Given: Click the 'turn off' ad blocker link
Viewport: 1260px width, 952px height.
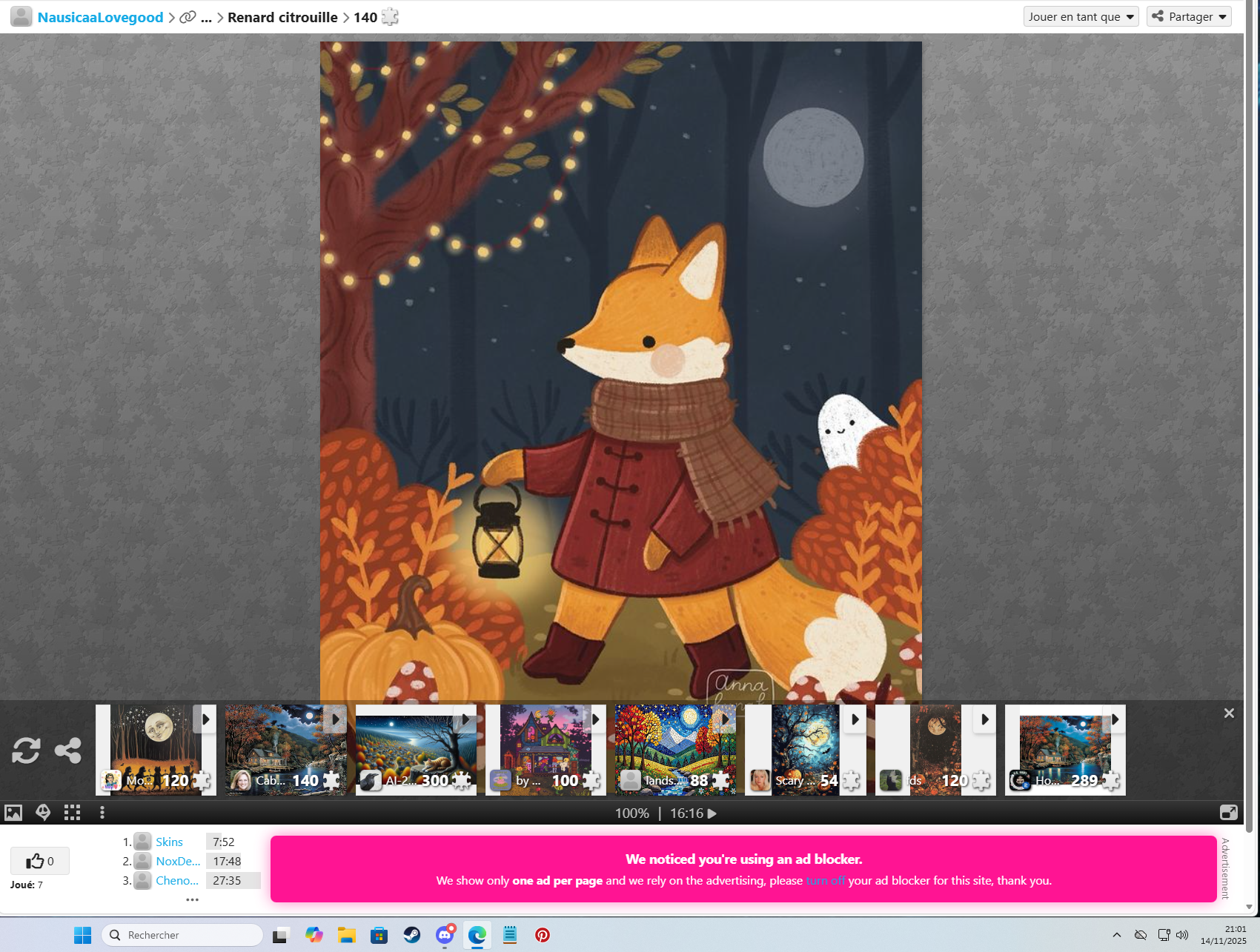Looking at the screenshot, I should [x=825, y=881].
